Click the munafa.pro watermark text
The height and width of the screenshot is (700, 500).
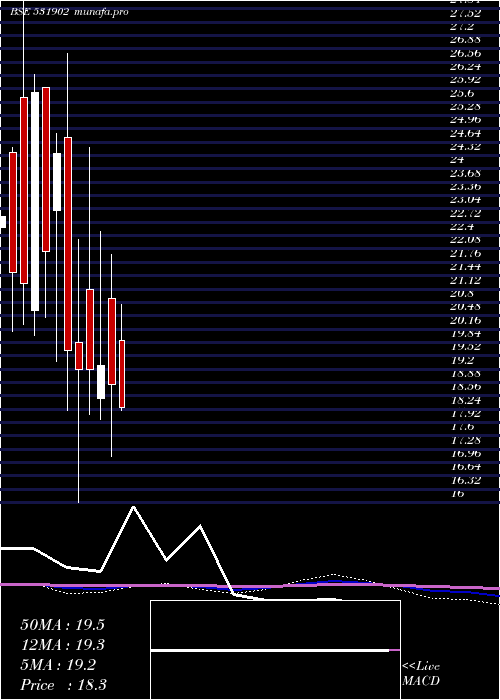[102, 12]
